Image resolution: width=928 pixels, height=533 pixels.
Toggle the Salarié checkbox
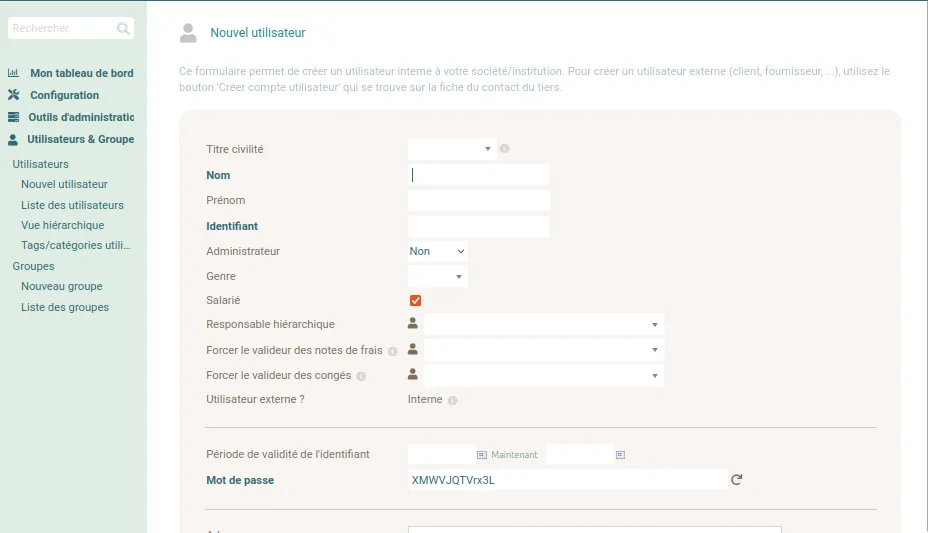point(415,301)
